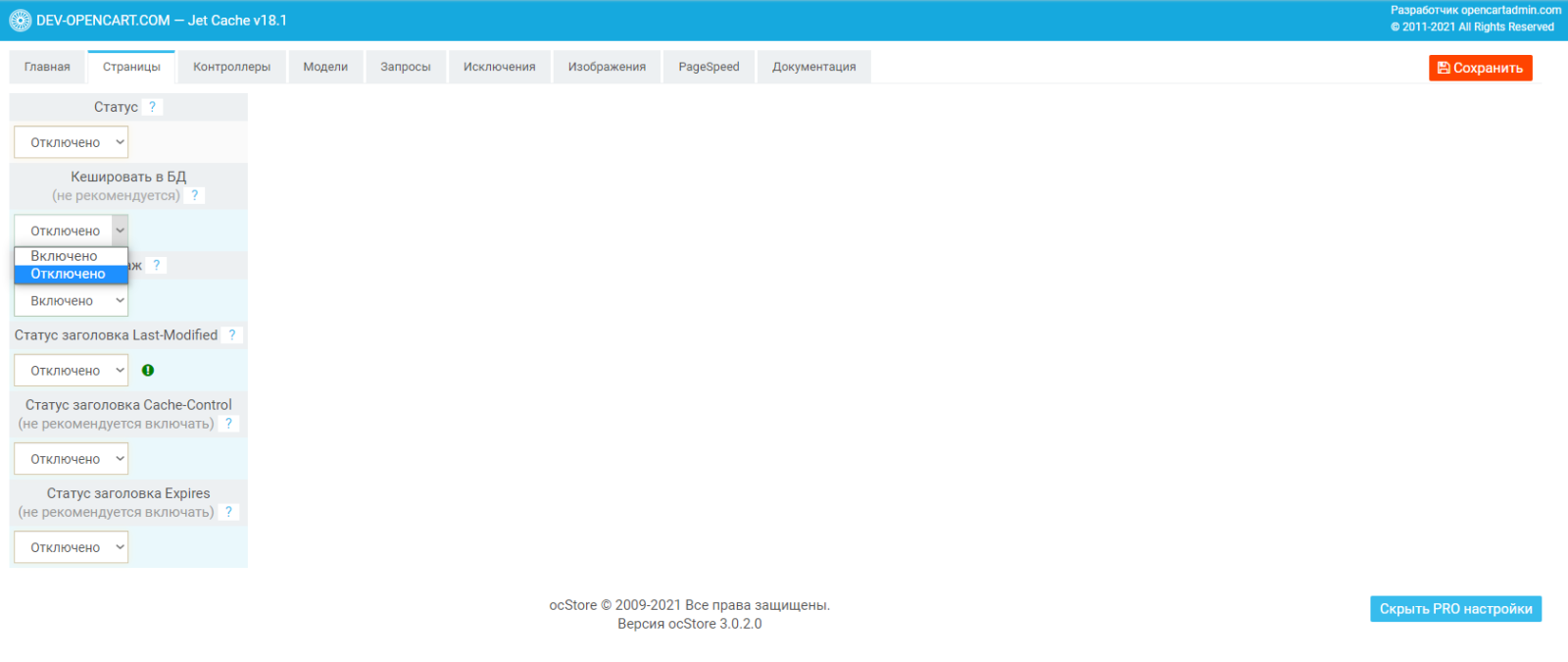This screenshot has height=662, width=1568.
Task: Go to the Модели tab
Action: coord(325,67)
